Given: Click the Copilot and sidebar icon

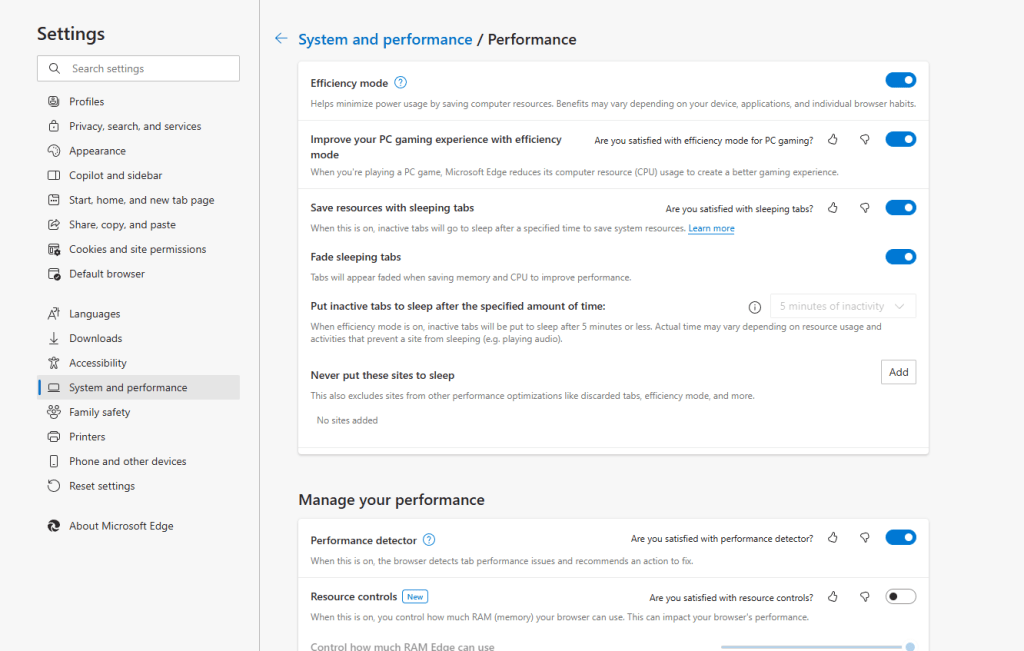Looking at the screenshot, I should [x=54, y=175].
